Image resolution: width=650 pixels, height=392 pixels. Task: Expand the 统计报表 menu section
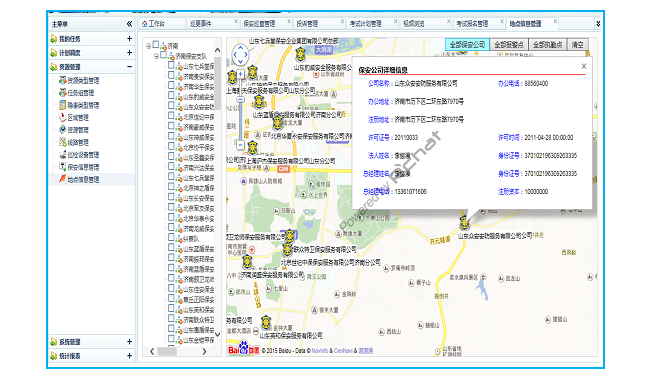[129, 356]
